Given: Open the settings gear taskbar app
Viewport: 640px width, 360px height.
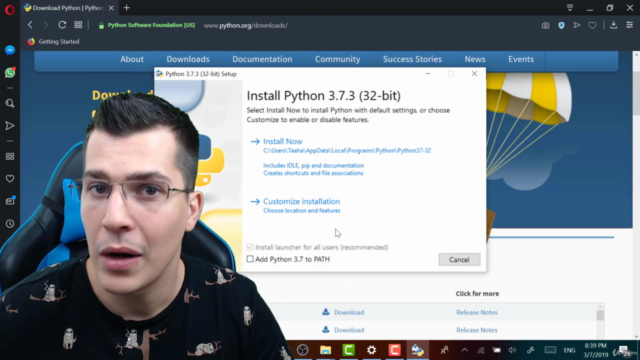Looking at the screenshot, I should coord(371,350).
